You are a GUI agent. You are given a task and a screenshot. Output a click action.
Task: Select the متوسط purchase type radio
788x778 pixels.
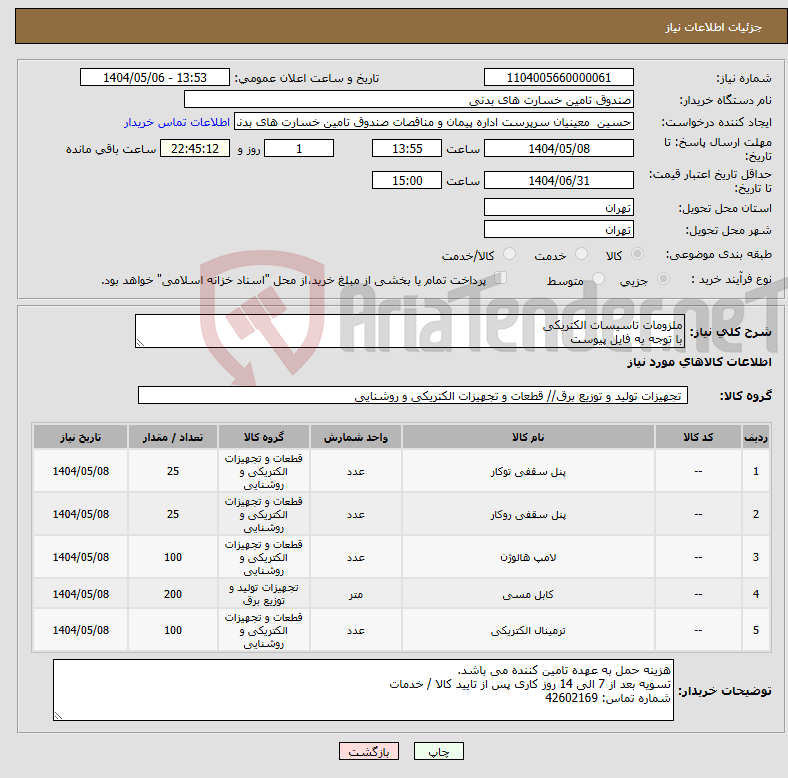click(x=598, y=279)
